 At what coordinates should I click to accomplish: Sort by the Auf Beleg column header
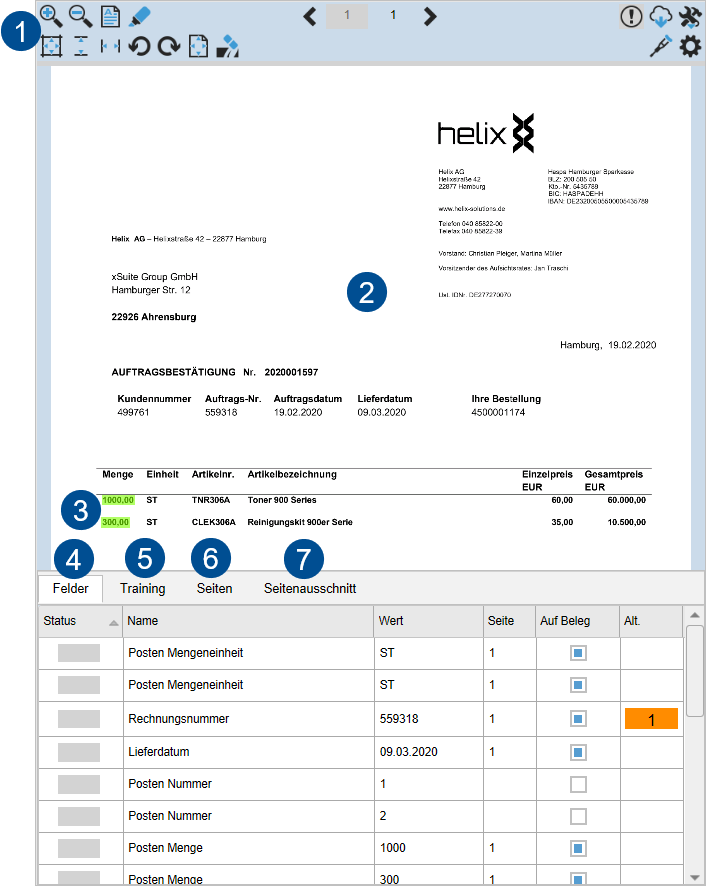tap(577, 620)
